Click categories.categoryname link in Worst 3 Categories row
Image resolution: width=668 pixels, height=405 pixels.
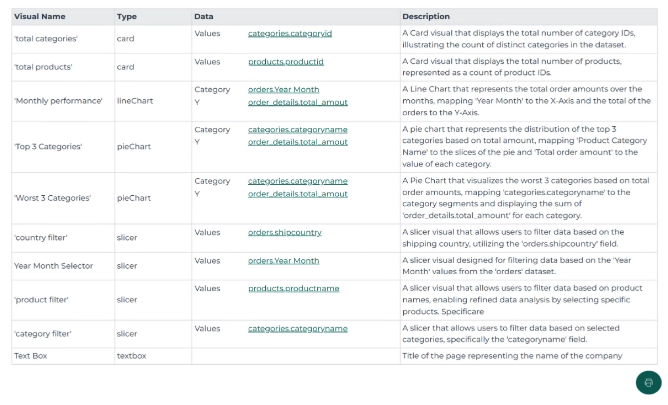tap(298, 181)
